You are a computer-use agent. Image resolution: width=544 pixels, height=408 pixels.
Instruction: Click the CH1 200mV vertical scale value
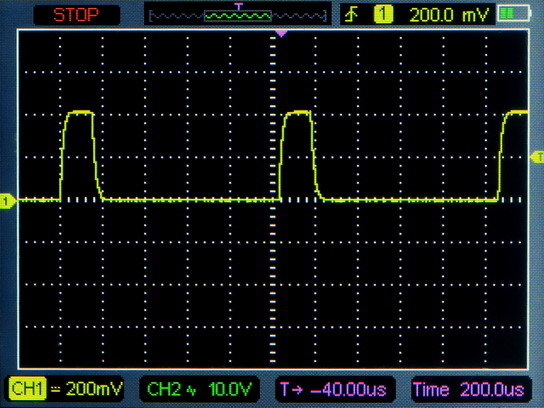[94, 389]
